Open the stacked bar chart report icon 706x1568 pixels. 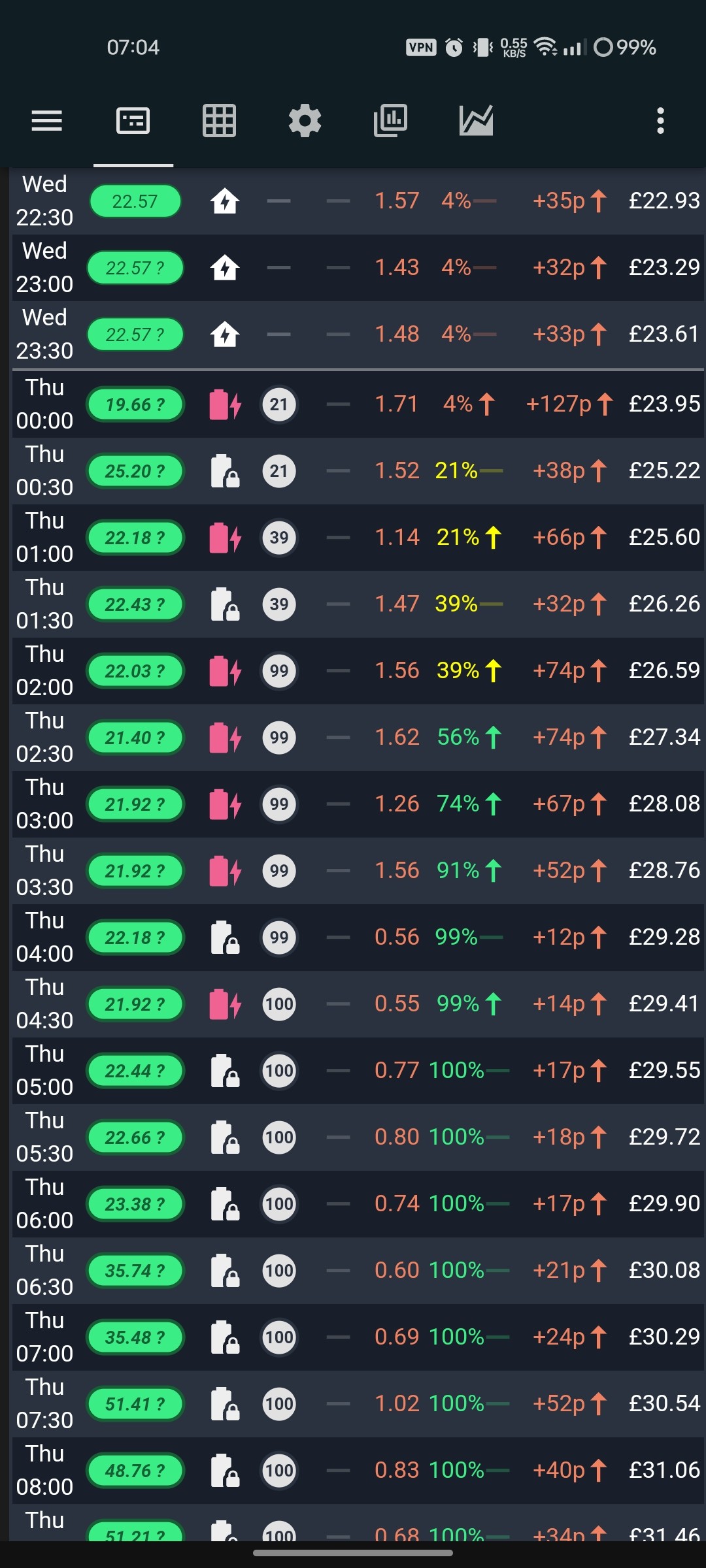tap(390, 121)
